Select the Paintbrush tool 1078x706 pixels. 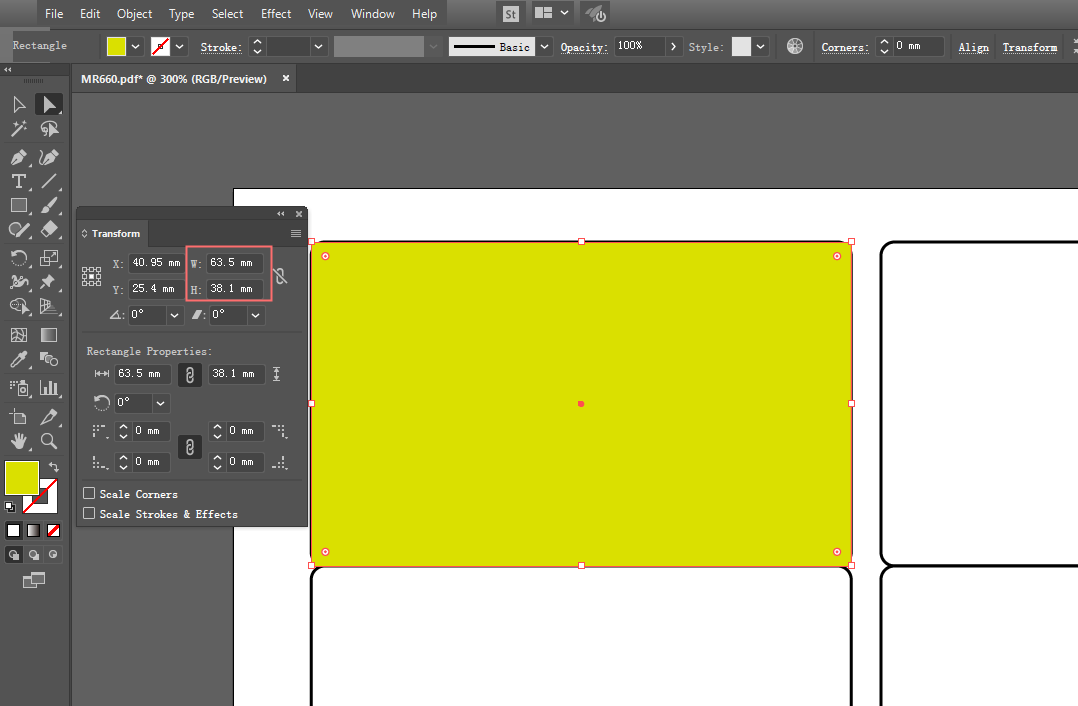[x=49, y=206]
